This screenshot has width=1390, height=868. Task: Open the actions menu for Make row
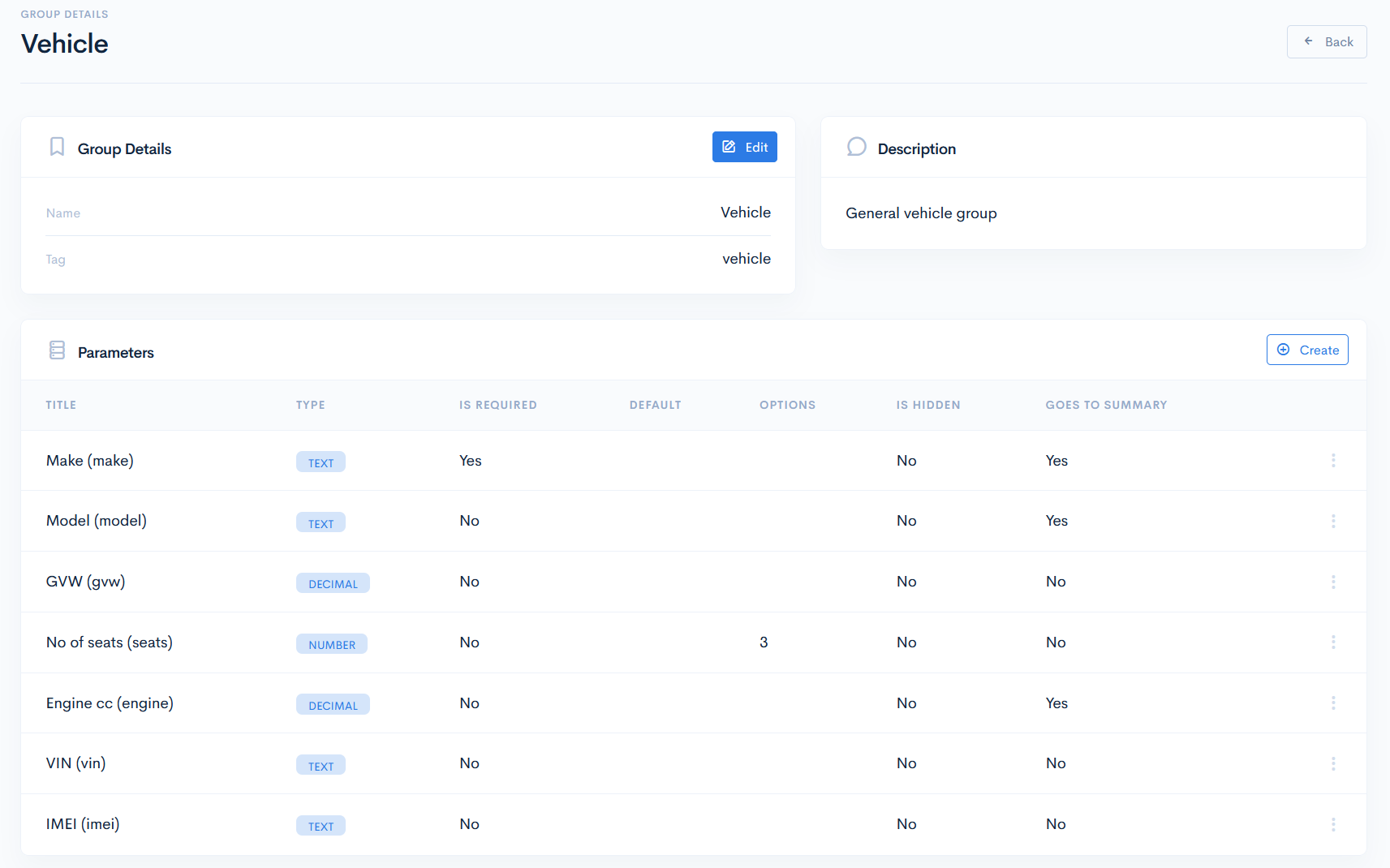click(x=1332, y=461)
